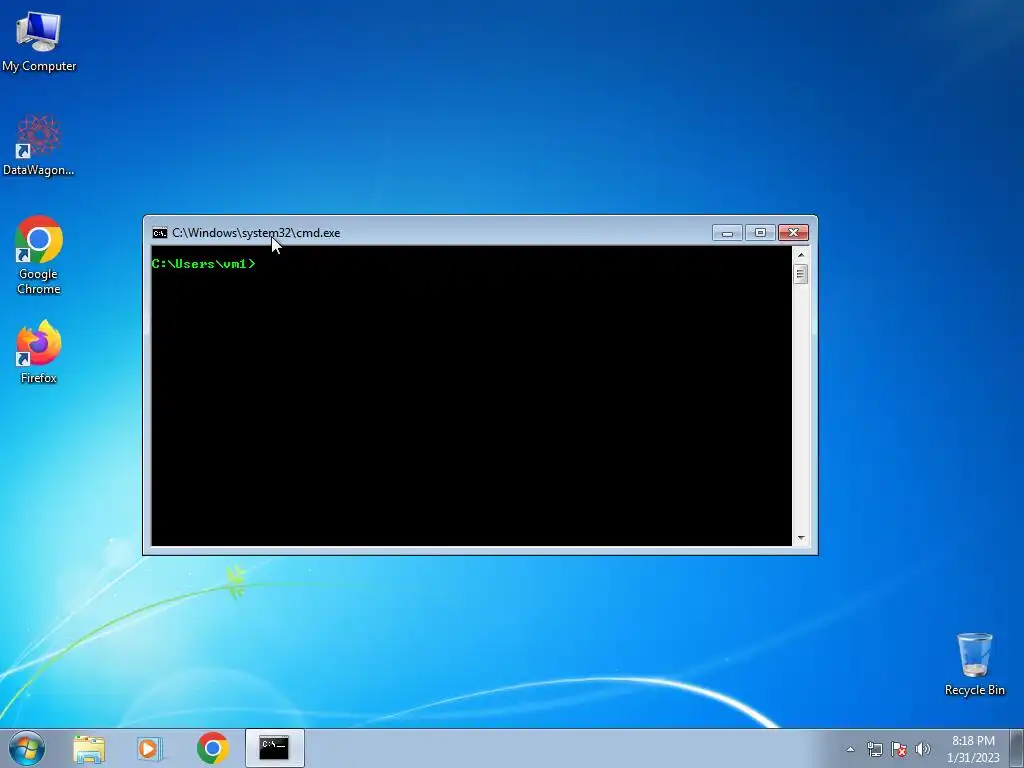Viewport: 1024px width, 768px height.
Task: Minimize the cmd.exe window
Action: point(727,233)
